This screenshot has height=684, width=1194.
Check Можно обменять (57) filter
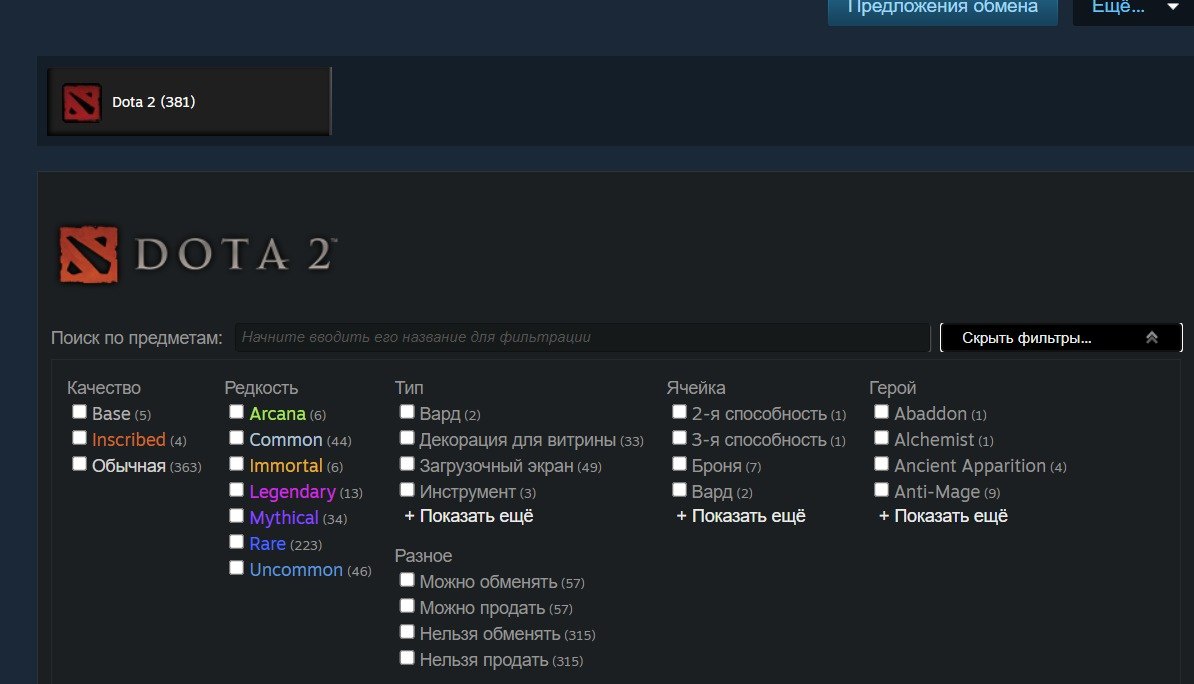[x=407, y=580]
